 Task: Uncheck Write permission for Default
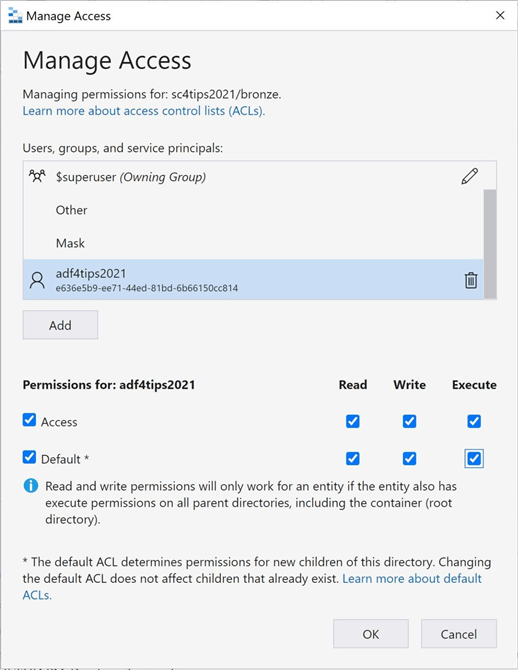point(409,458)
